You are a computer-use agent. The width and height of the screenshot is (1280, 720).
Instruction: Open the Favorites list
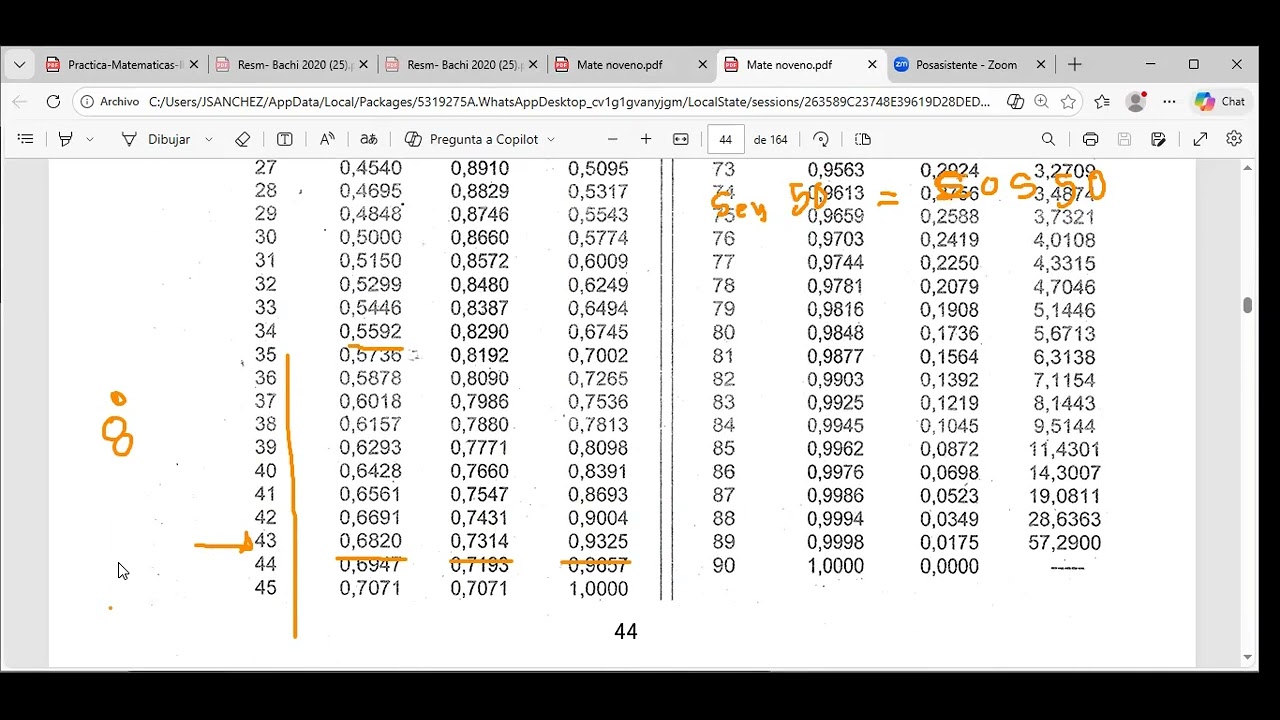tap(1102, 101)
